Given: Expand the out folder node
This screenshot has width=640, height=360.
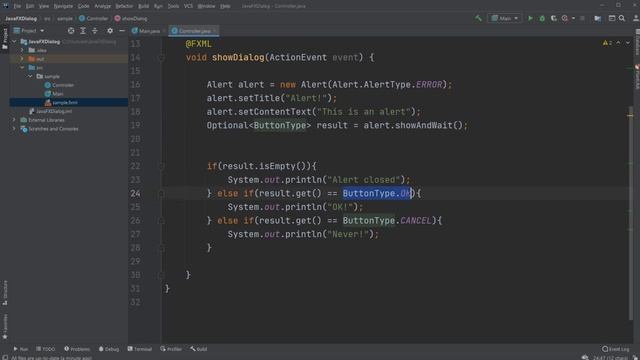Looking at the screenshot, I should click(22, 59).
